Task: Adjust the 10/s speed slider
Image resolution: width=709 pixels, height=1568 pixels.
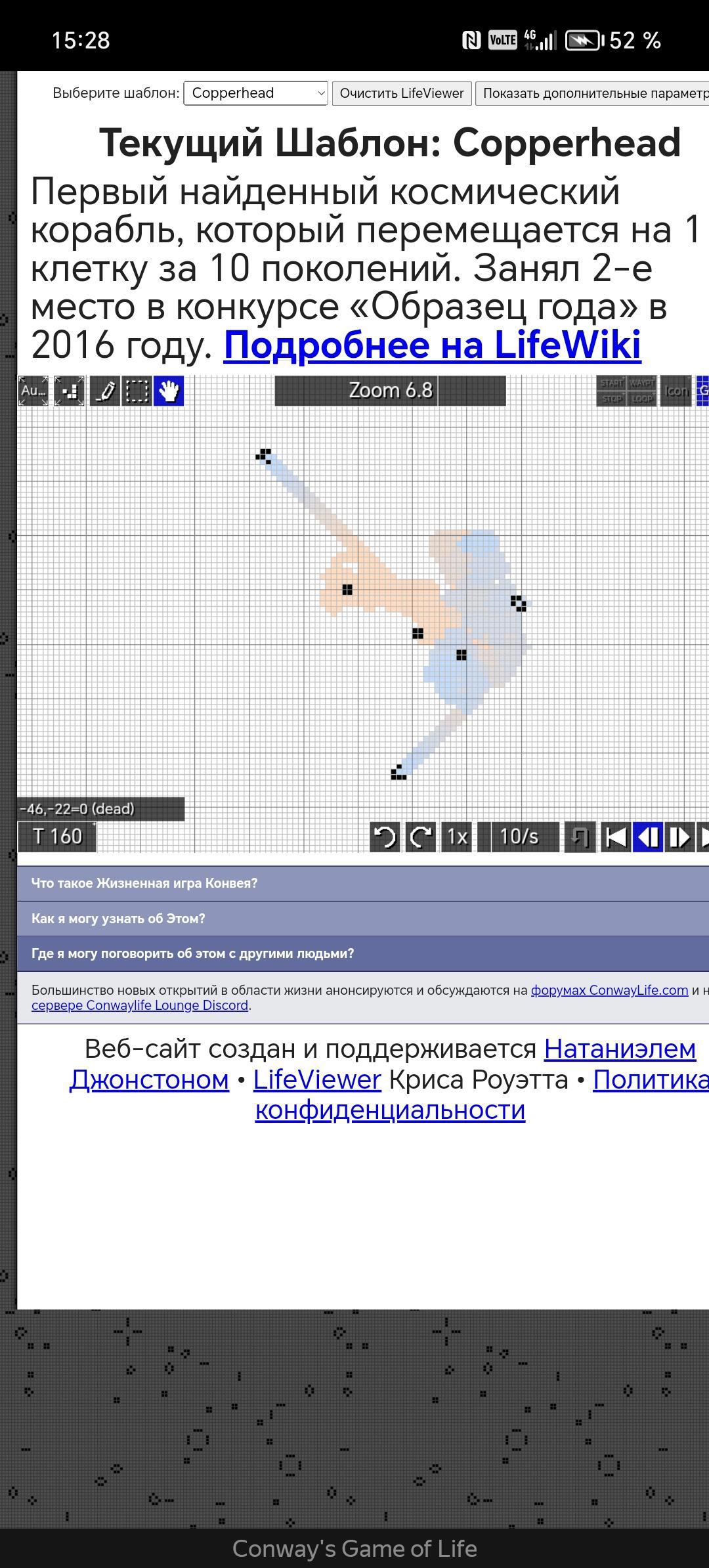Action: click(x=519, y=837)
